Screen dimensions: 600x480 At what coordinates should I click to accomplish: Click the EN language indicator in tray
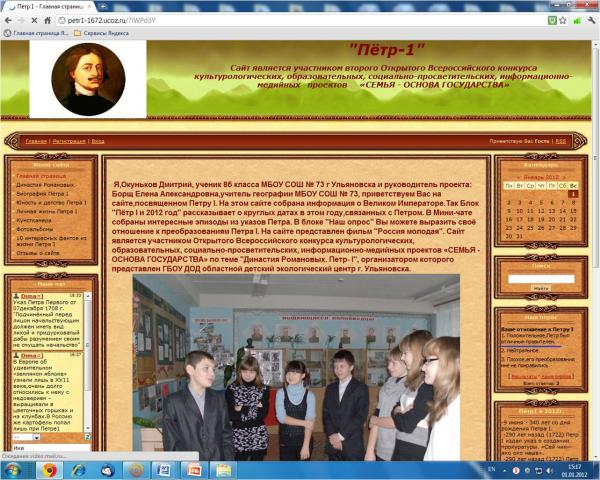point(491,469)
